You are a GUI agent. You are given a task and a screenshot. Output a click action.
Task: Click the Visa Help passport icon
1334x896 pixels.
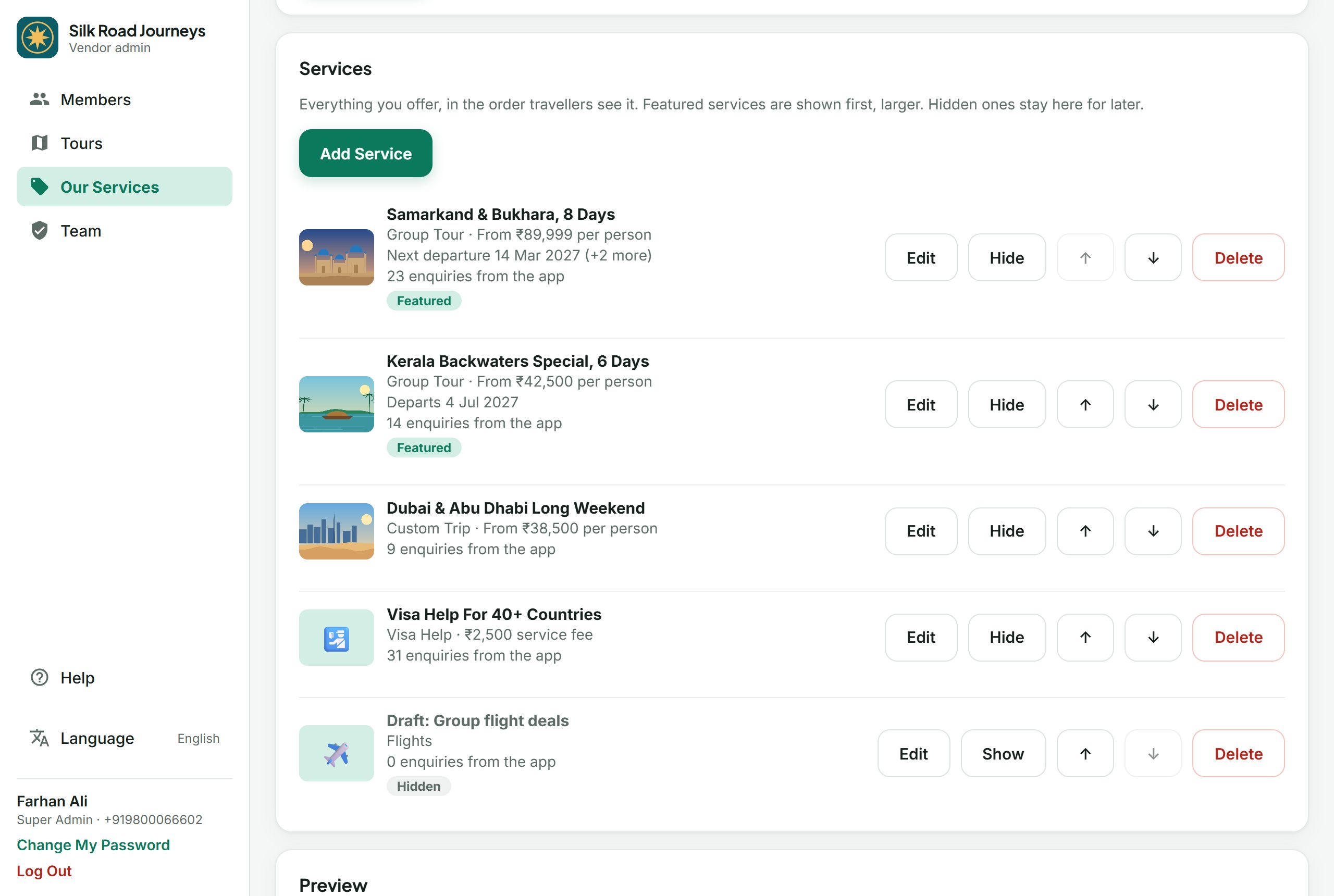coord(337,638)
